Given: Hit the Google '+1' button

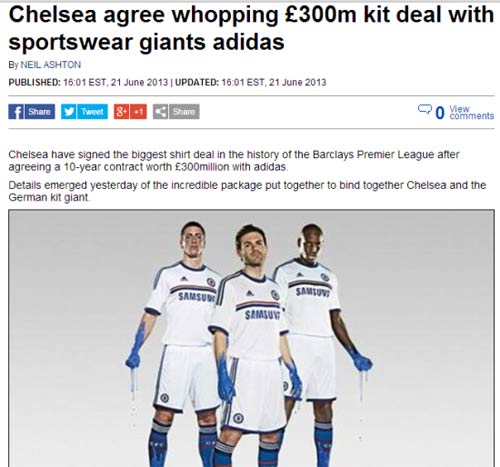Looking at the screenshot, I should coord(138,112).
